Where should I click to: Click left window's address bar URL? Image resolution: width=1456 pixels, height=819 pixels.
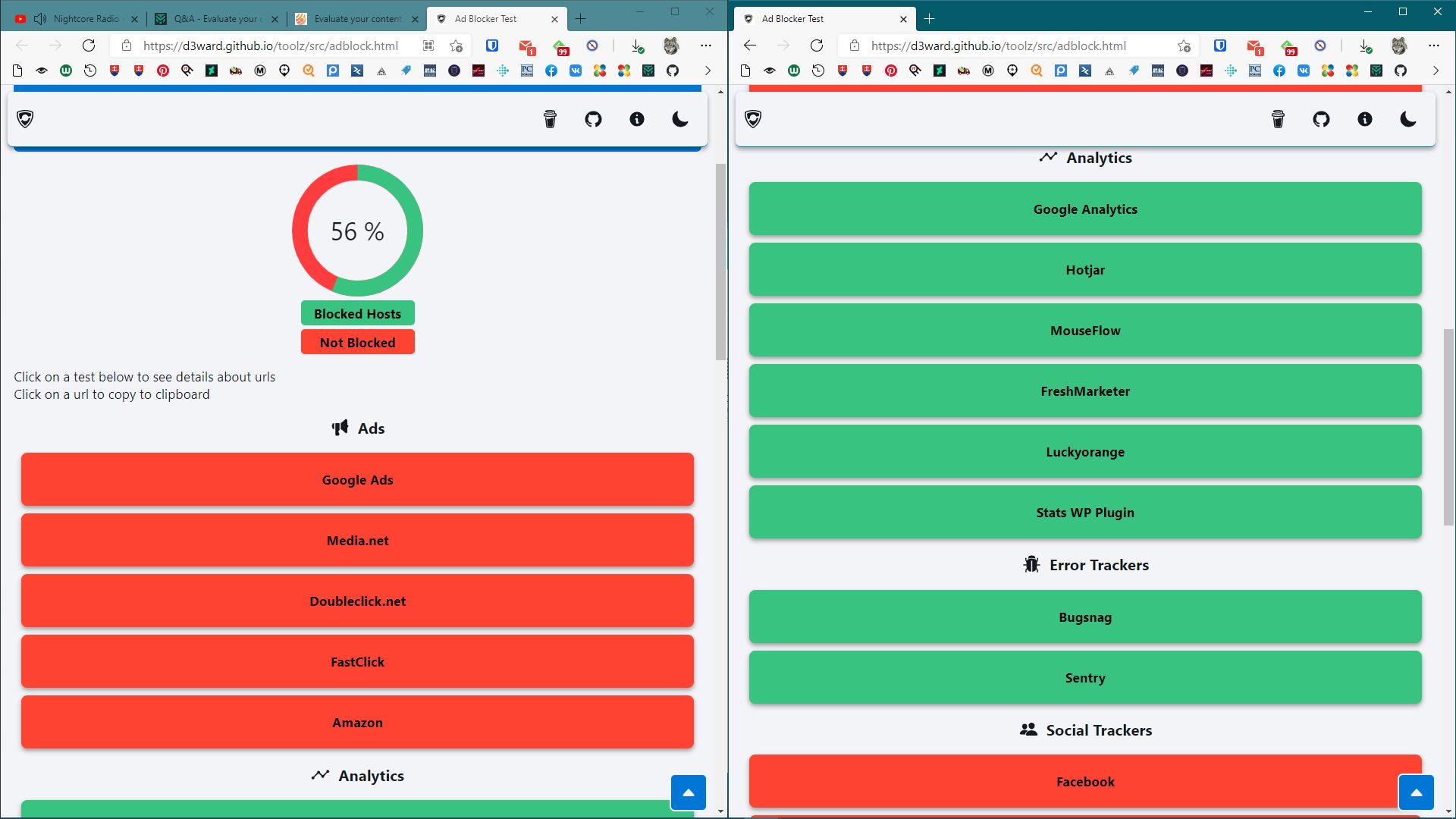[x=271, y=45]
